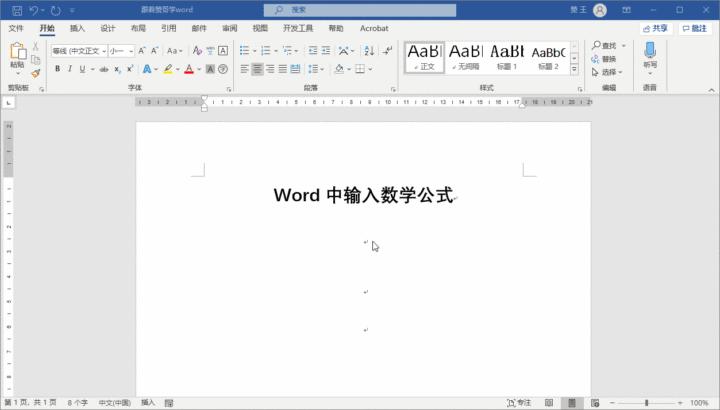Justify the paragraph text
Viewport: 720px width, 410px height.
(283, 69)
